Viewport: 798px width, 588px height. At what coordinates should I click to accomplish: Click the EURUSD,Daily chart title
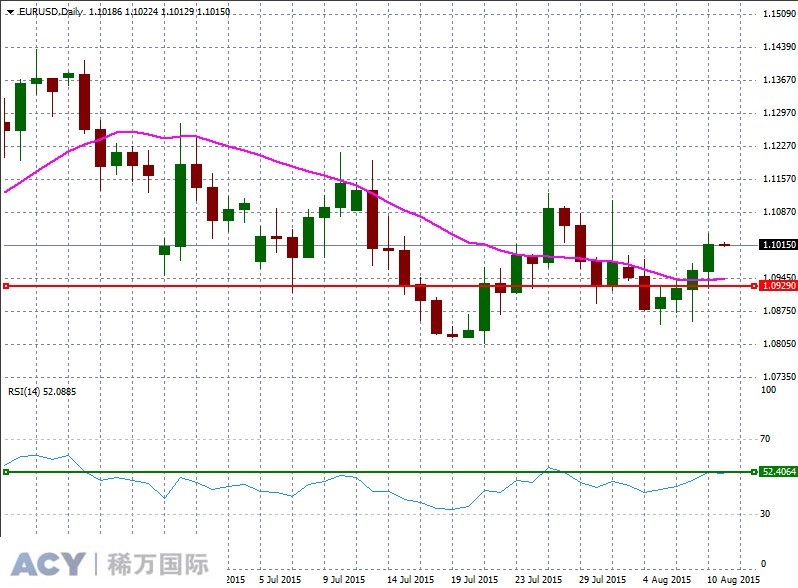[x=51, y=11]
